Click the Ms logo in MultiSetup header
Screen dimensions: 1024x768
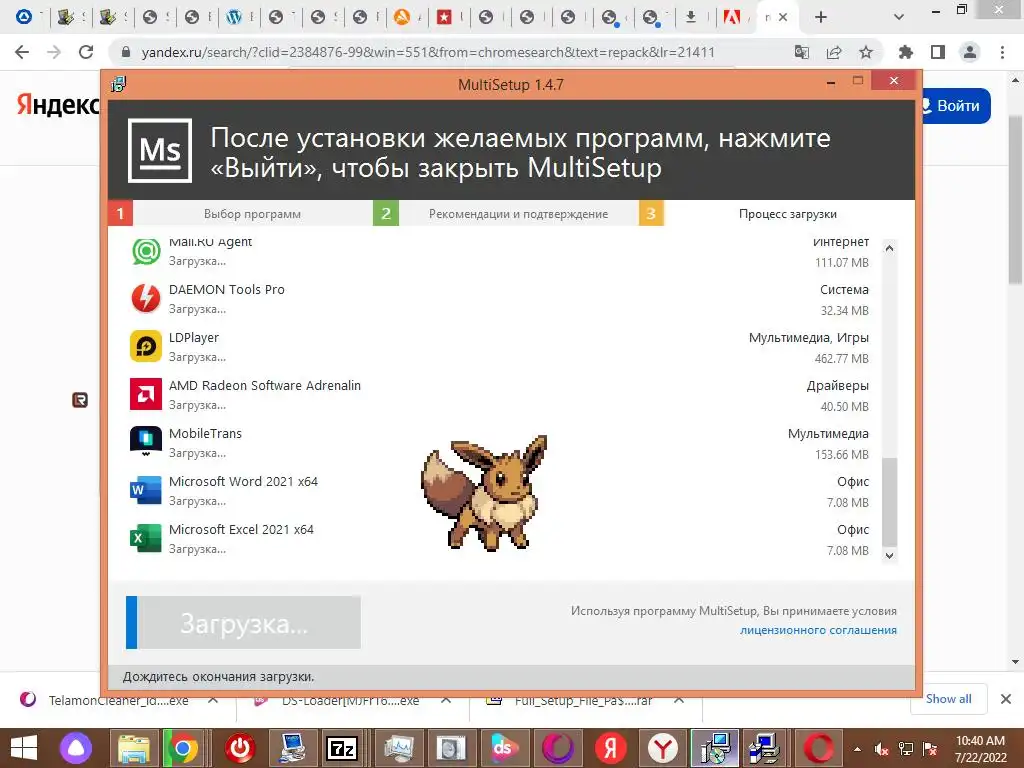click(x=160, y=150)
